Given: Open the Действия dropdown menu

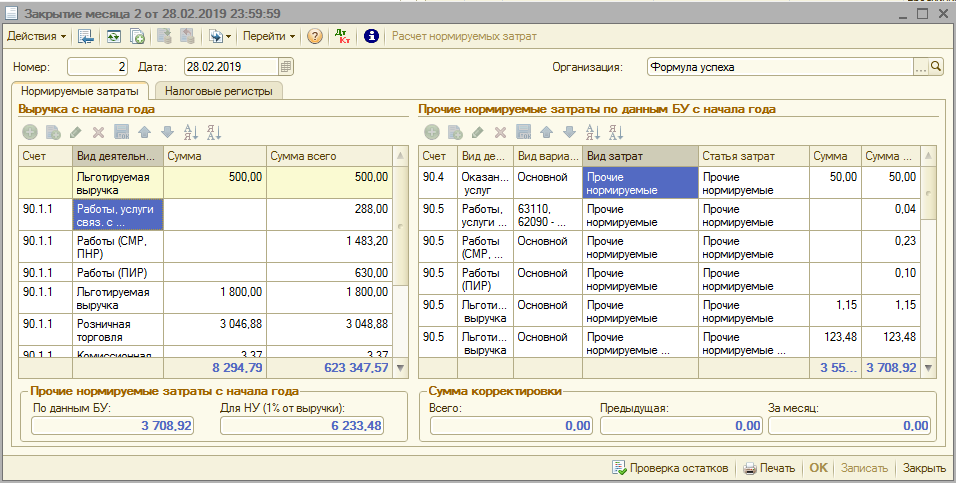Looking at the screenshot, I should click(x=36, y=36).
